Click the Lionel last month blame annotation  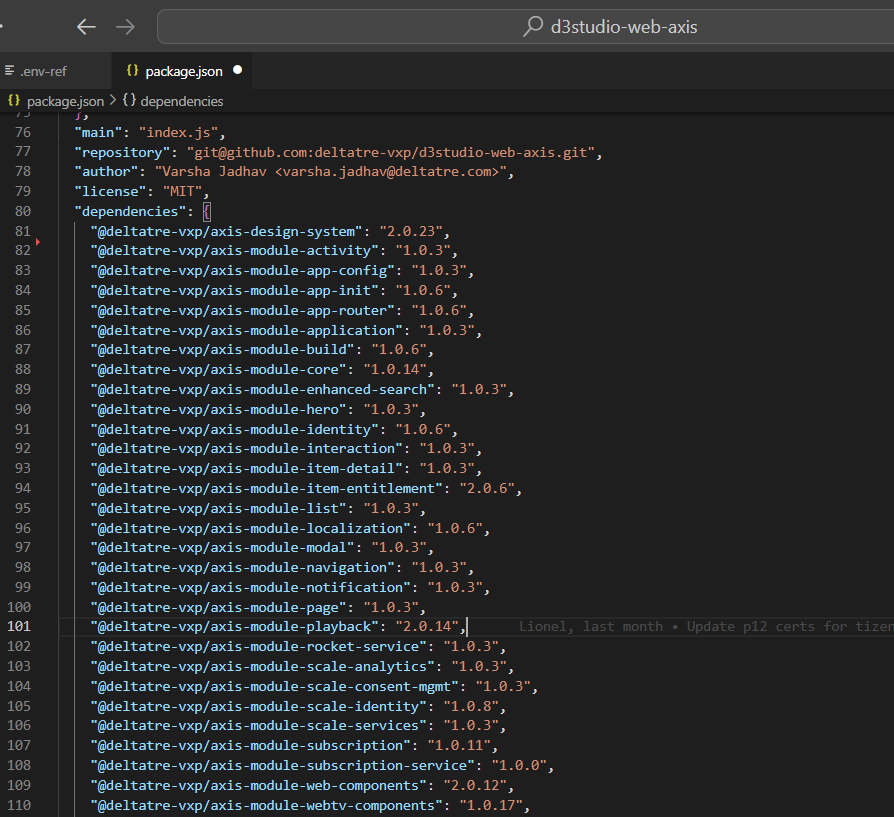click(x=706, y=626)
